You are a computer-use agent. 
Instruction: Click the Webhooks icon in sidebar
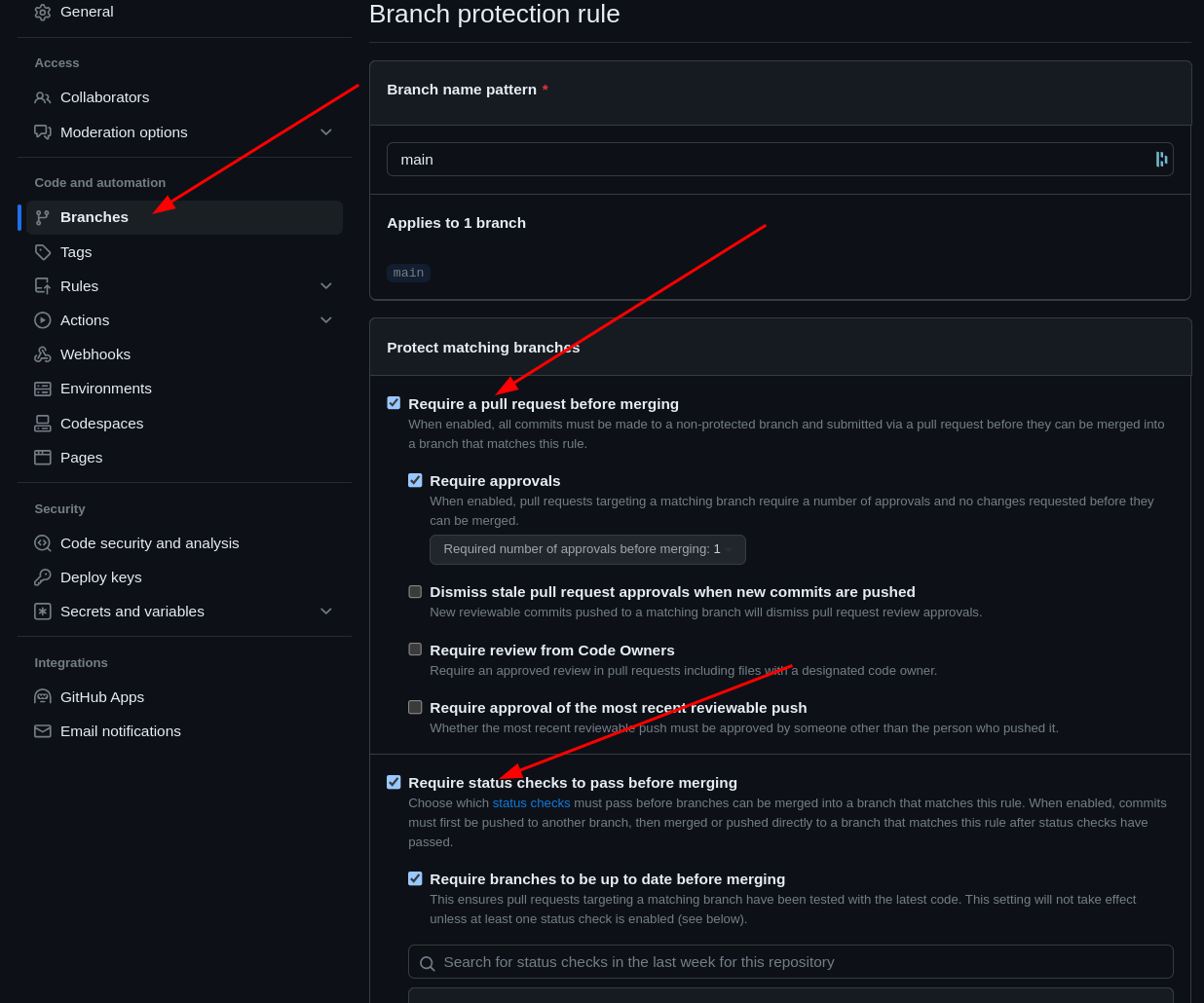(x=43, y=354)
